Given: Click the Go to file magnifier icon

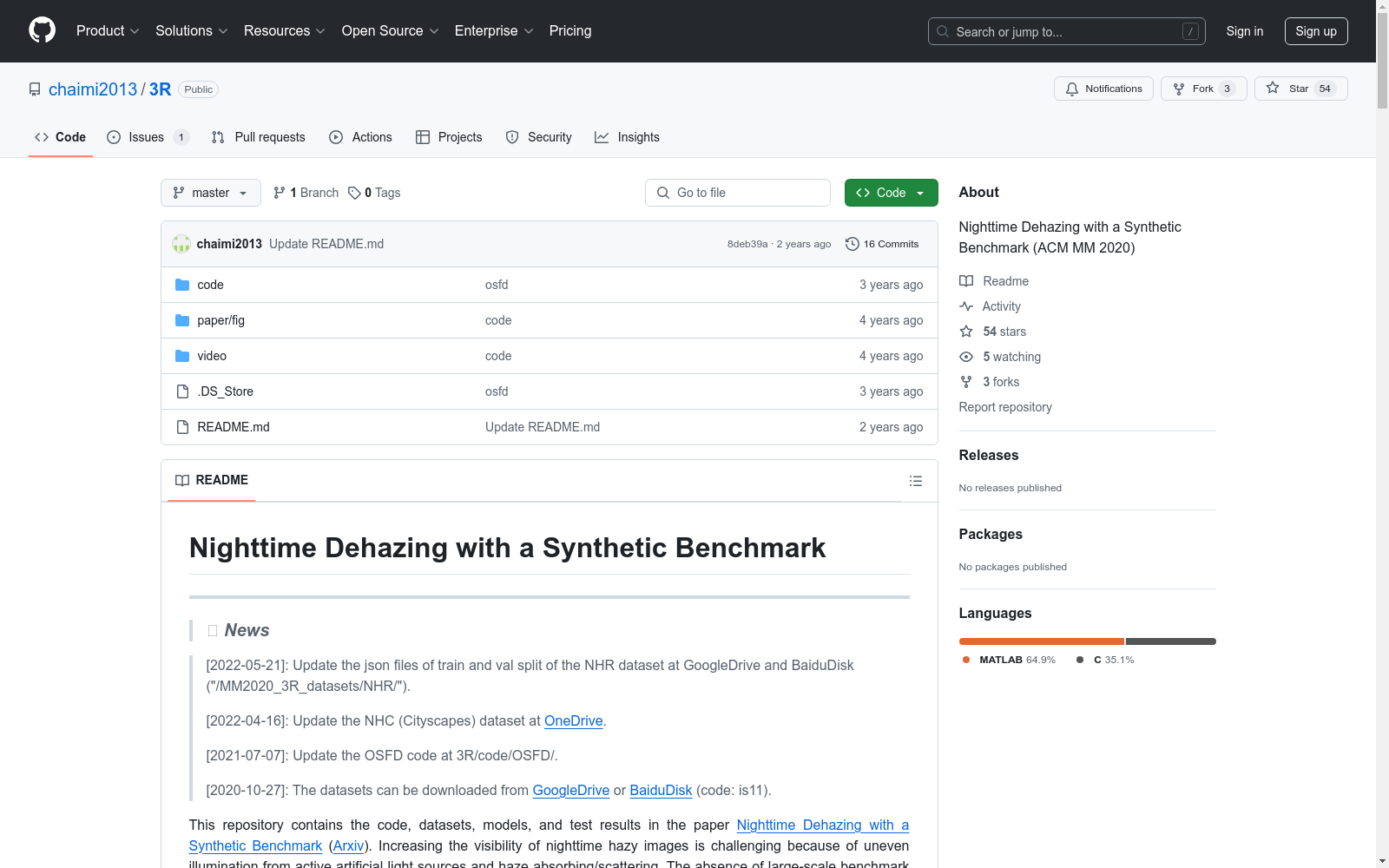Looking at the screenshot, I should [x=663, y=193].
